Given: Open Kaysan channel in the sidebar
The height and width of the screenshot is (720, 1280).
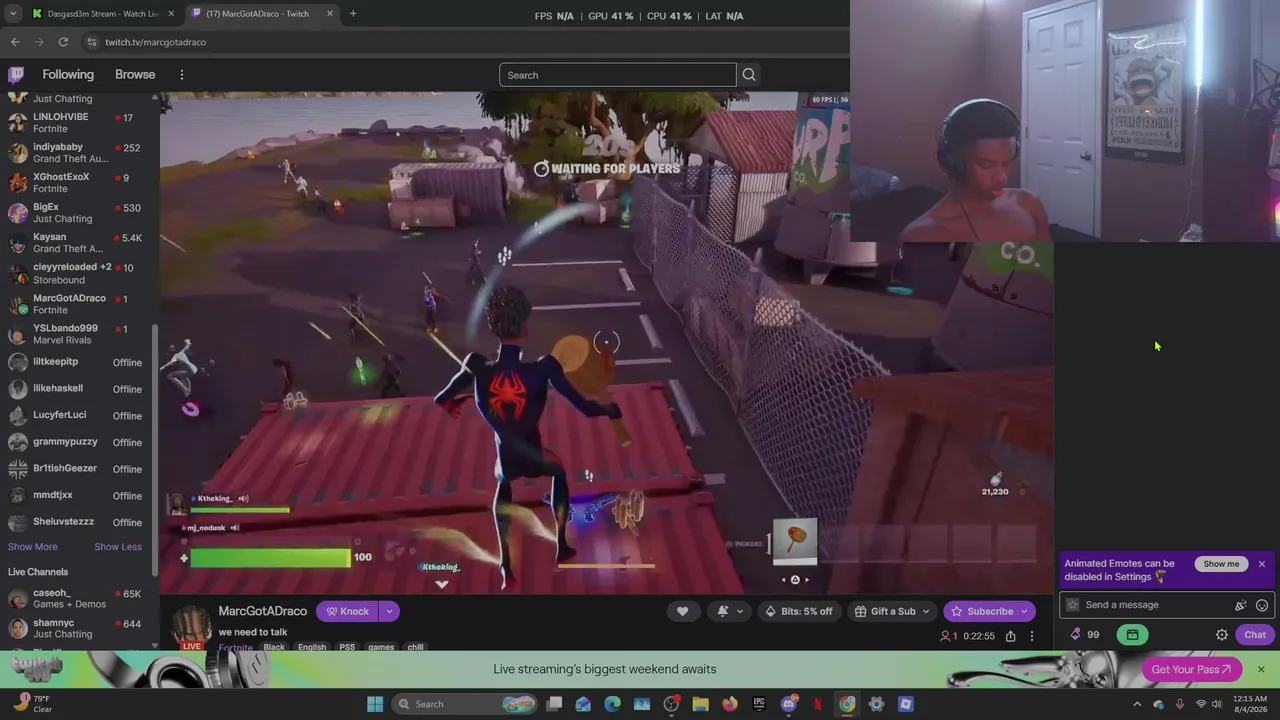Looking at the screenshot, I should click(76, 243).
